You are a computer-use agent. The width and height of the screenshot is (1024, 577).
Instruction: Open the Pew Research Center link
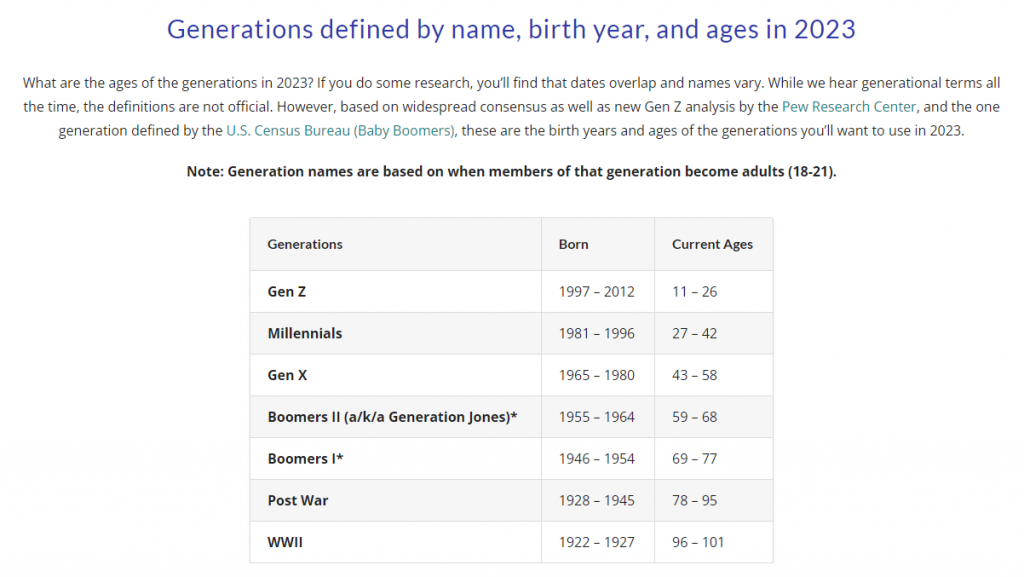[856, 106]
